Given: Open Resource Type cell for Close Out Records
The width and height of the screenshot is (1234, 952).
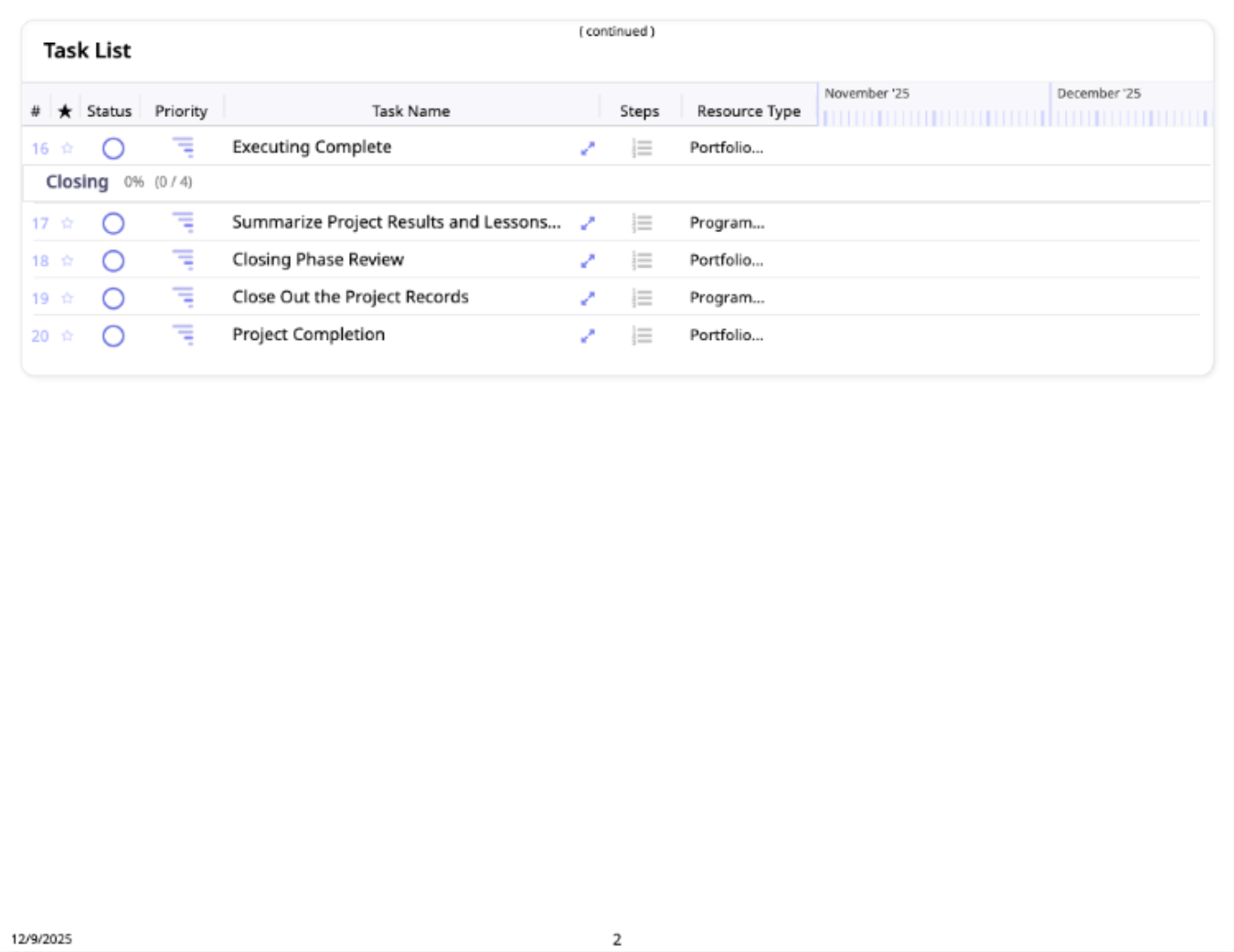Looking at the screenshot, I should (727, 298).
